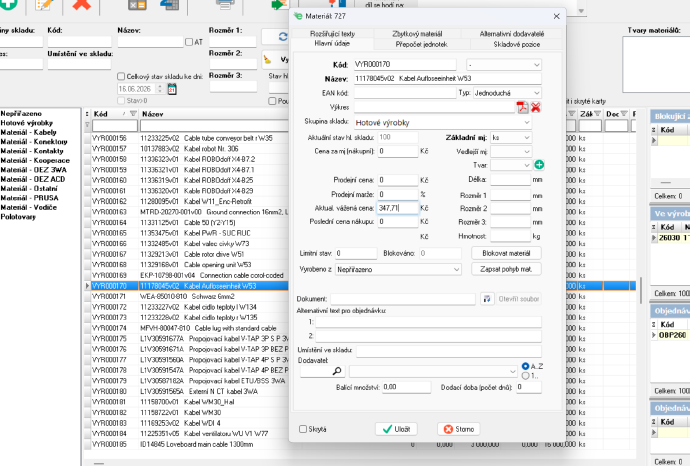Open the Vedlejší mj dropdown
693x466 pixels.
526,152
